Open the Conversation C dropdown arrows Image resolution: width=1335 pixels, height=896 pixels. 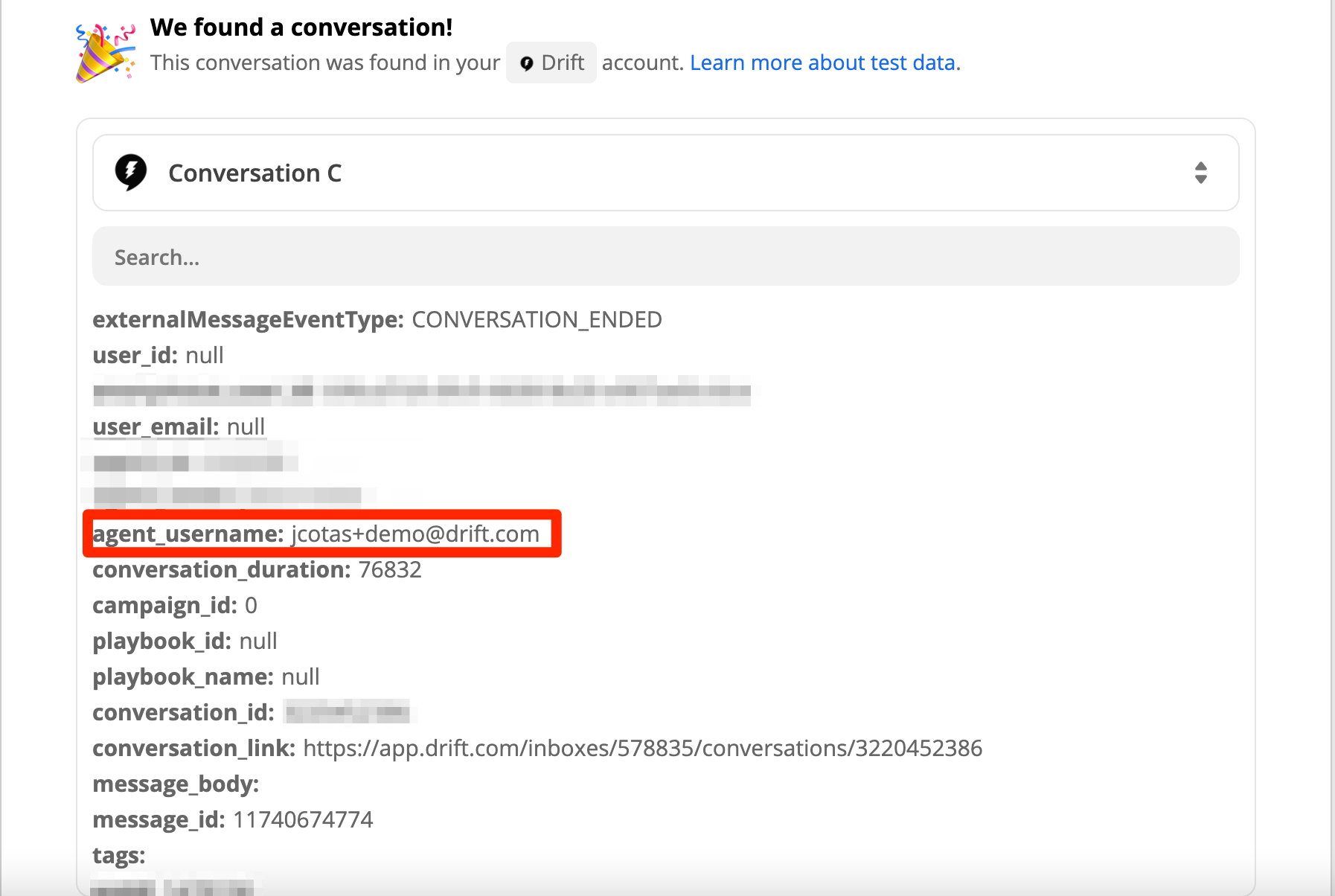(1200, 173)
